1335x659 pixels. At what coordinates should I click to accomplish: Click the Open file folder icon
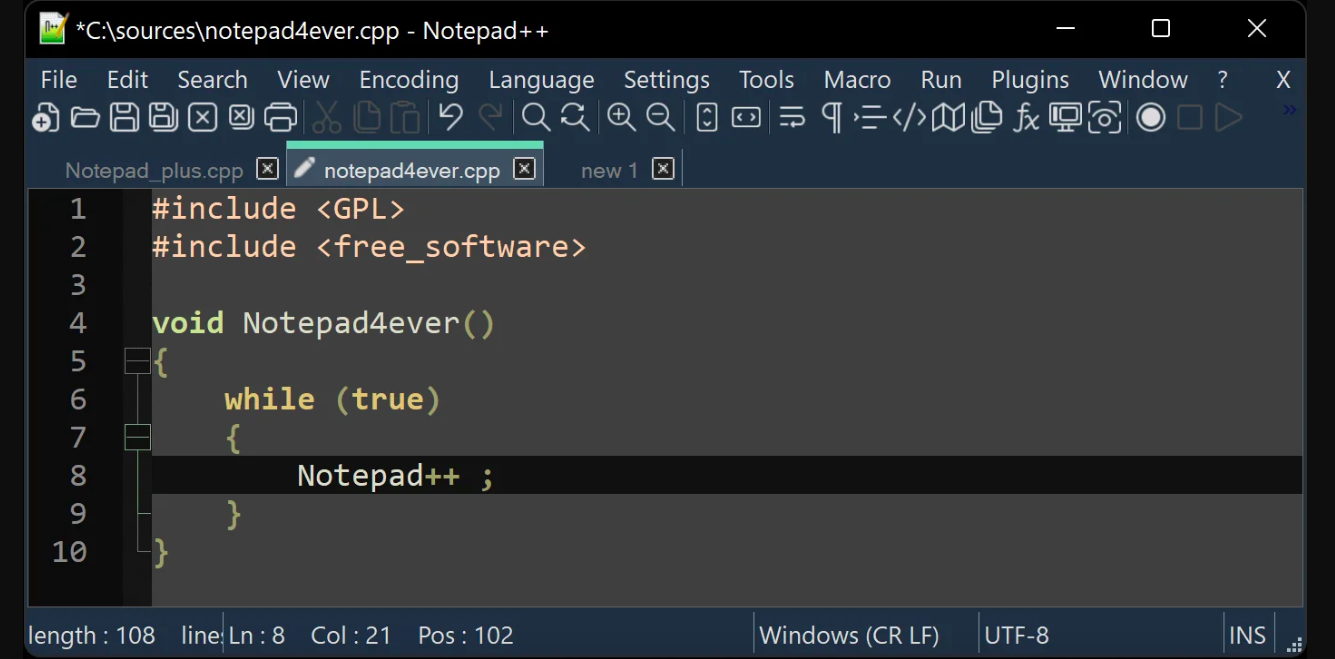pyautogui.click(x=85, y=118)
